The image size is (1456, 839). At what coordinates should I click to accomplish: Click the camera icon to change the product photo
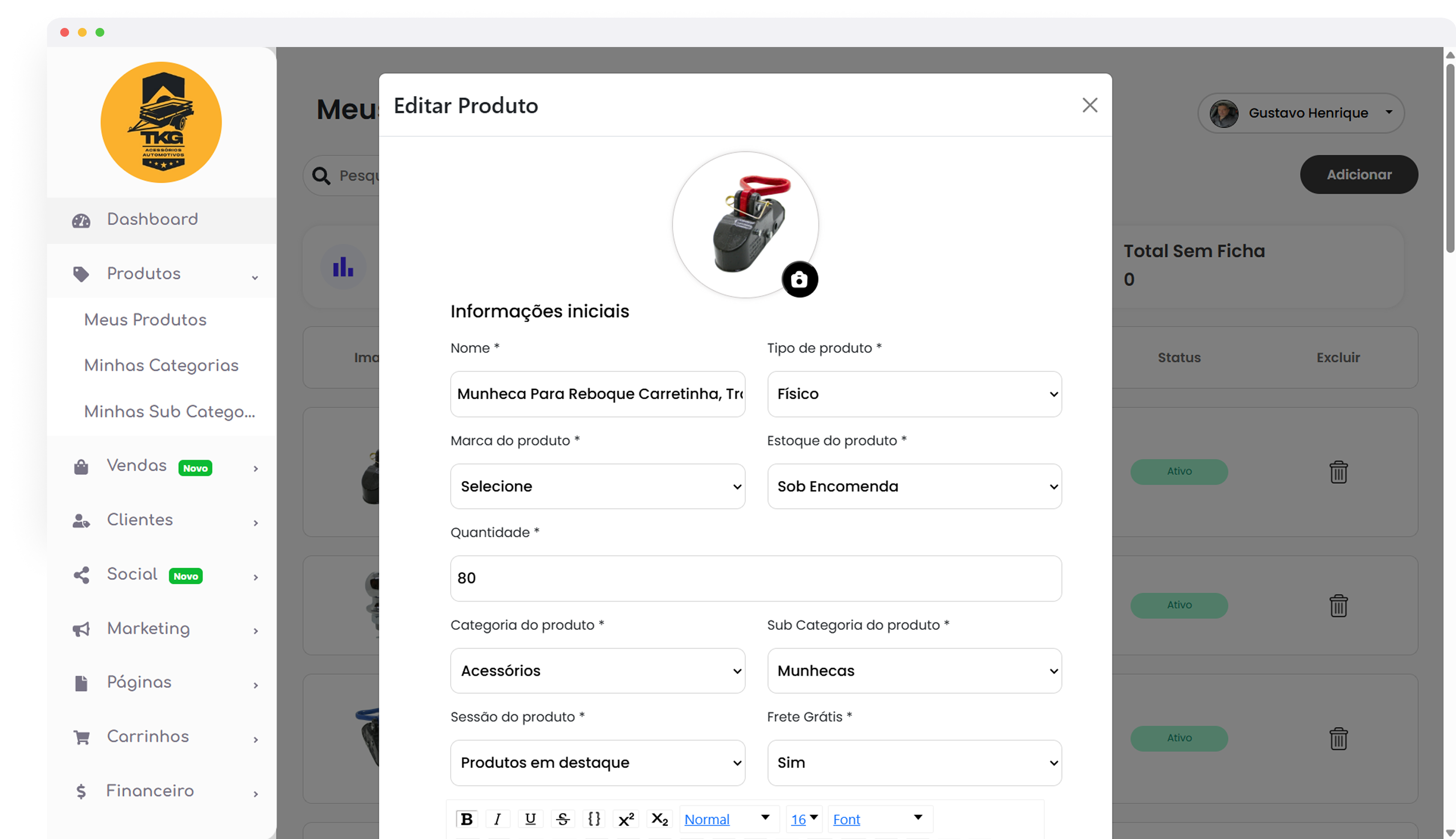pos(799,280)
